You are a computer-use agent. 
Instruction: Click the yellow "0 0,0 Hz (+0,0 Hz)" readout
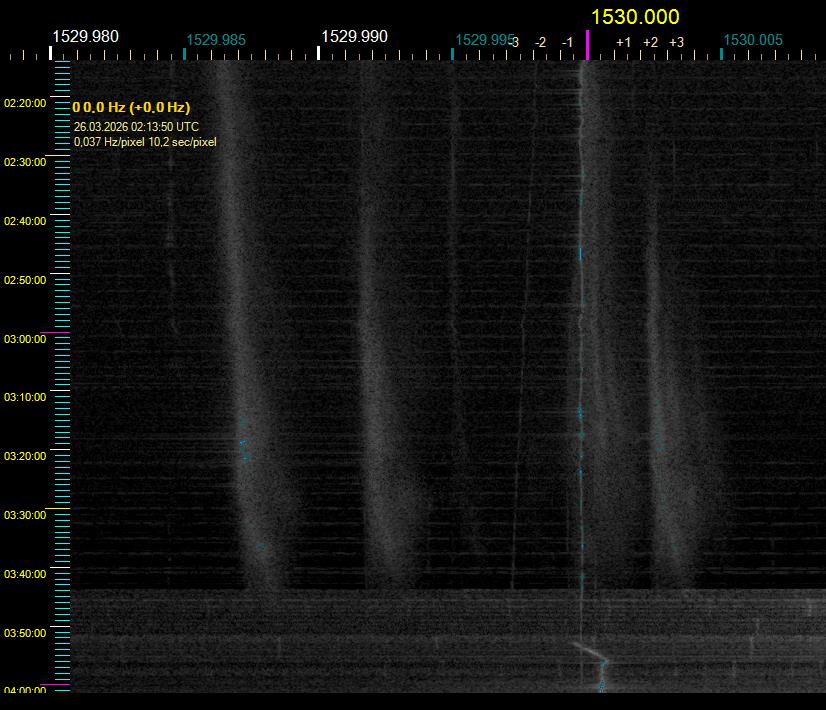[x=131, y=107]
